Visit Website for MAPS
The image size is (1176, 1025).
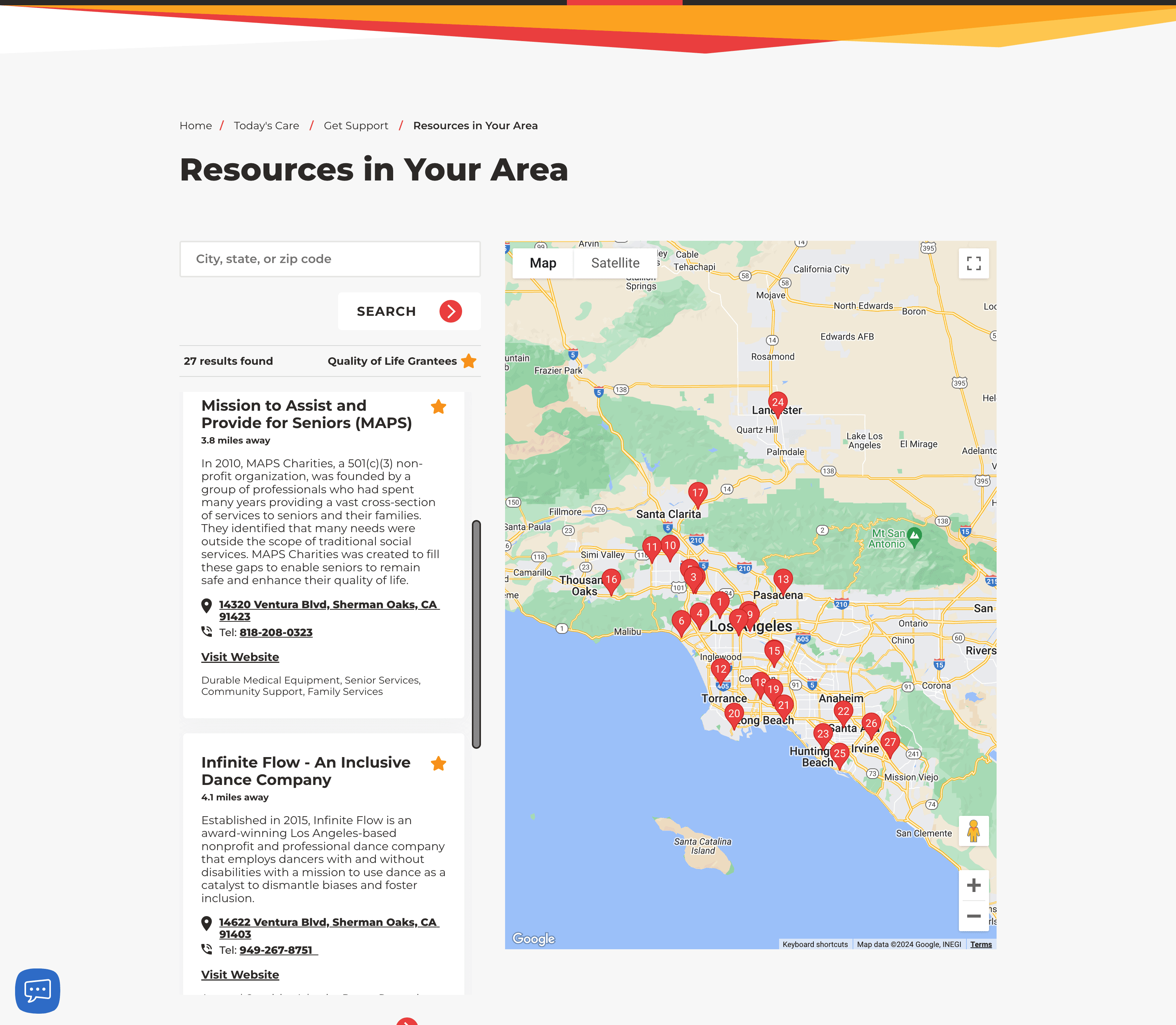click(x=240, y=656)
